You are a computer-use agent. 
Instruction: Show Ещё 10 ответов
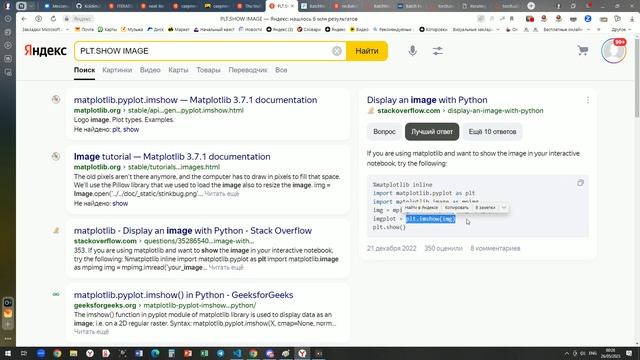(x=492, y=132)
